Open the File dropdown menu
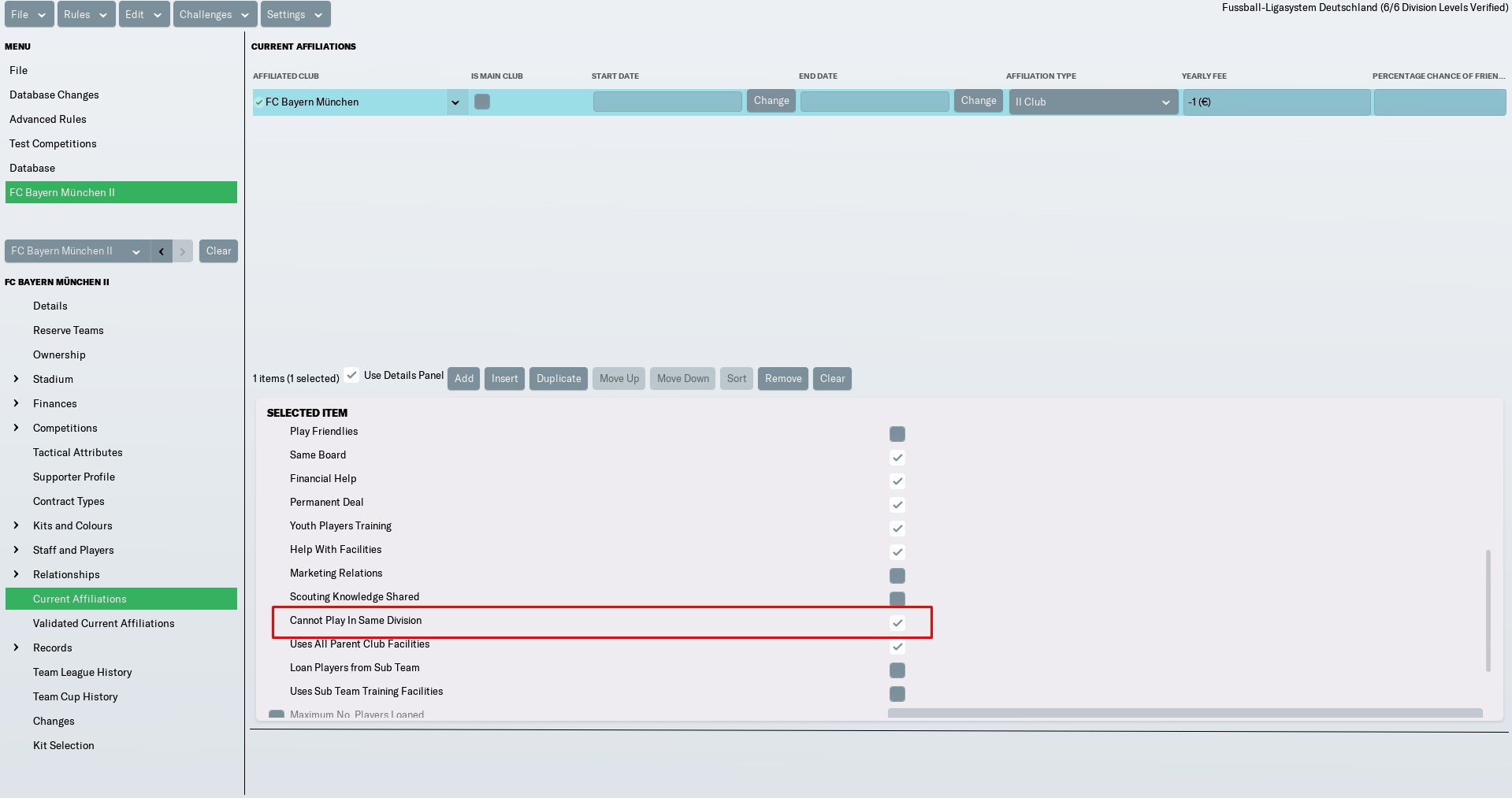Screen dimensions: 1512x798 pos(29,14)
